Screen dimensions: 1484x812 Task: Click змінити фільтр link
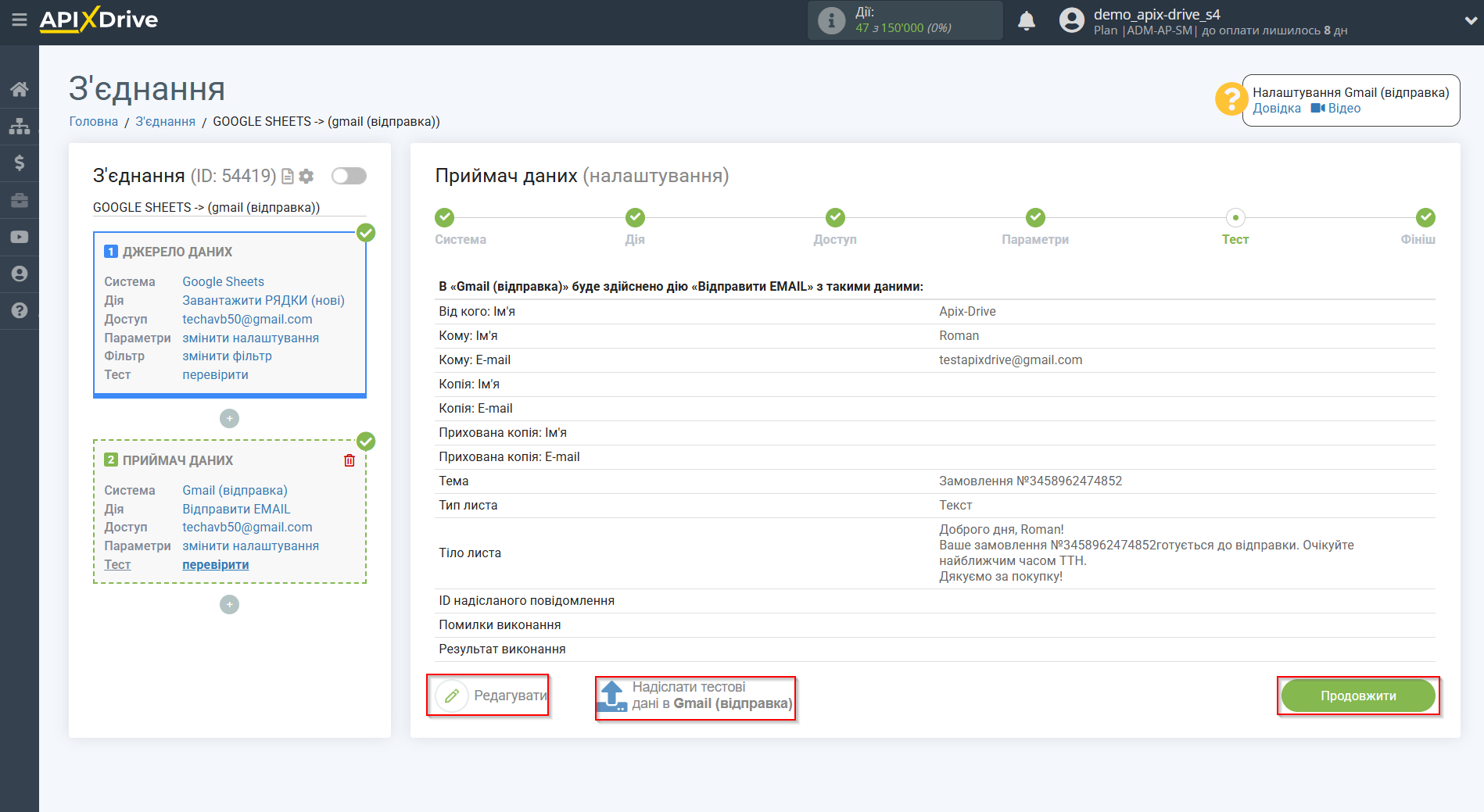[227, 356]
